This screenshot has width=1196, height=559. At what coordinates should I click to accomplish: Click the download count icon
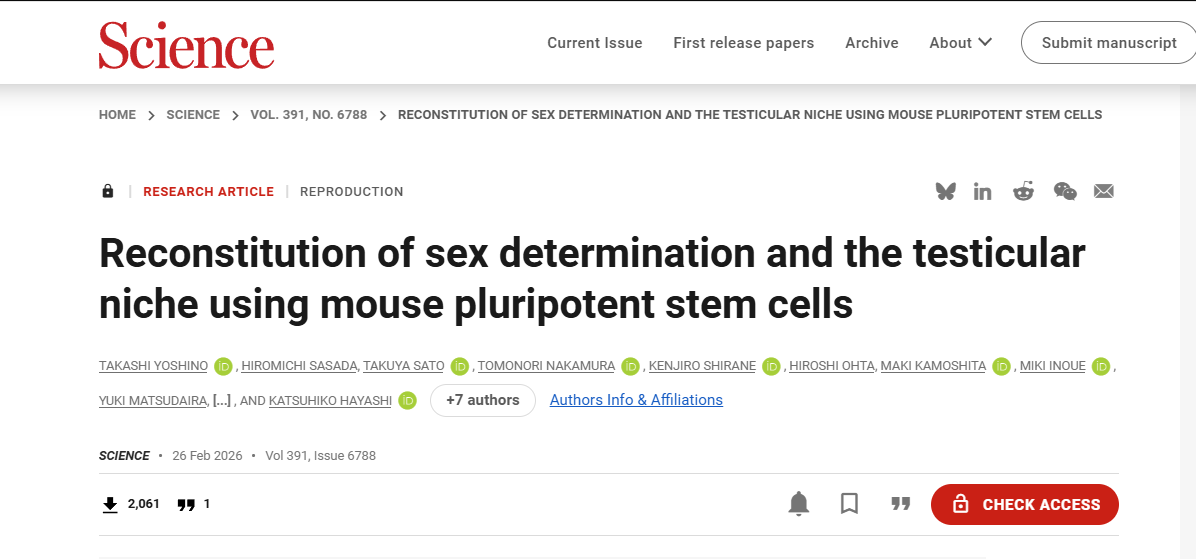110,505
